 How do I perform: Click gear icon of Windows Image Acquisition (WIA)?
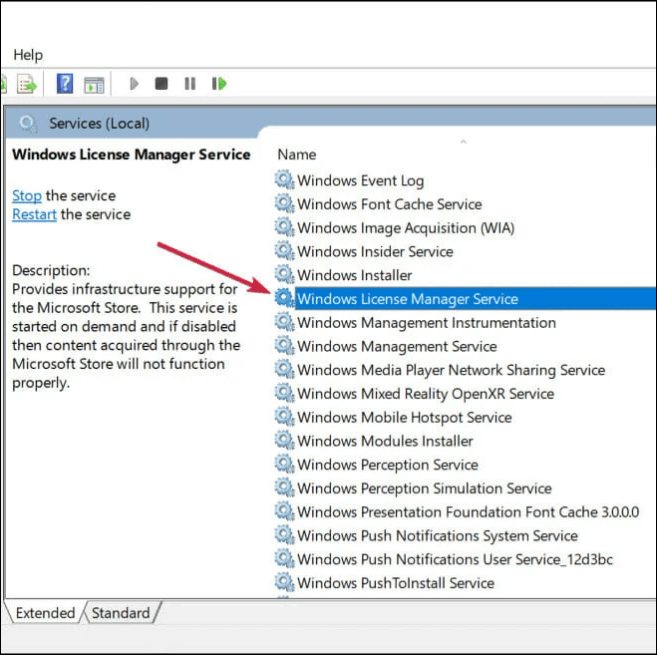(285, 227)
